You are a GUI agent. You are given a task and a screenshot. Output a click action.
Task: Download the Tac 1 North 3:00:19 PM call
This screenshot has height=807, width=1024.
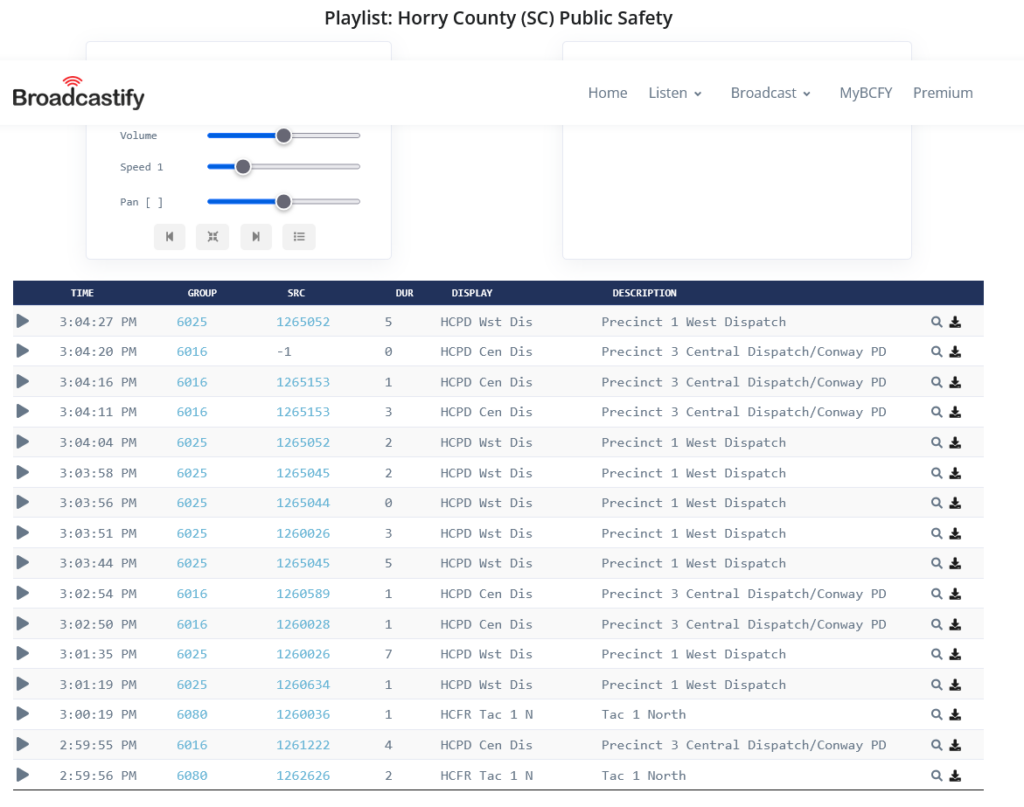[x=955, y=715]
